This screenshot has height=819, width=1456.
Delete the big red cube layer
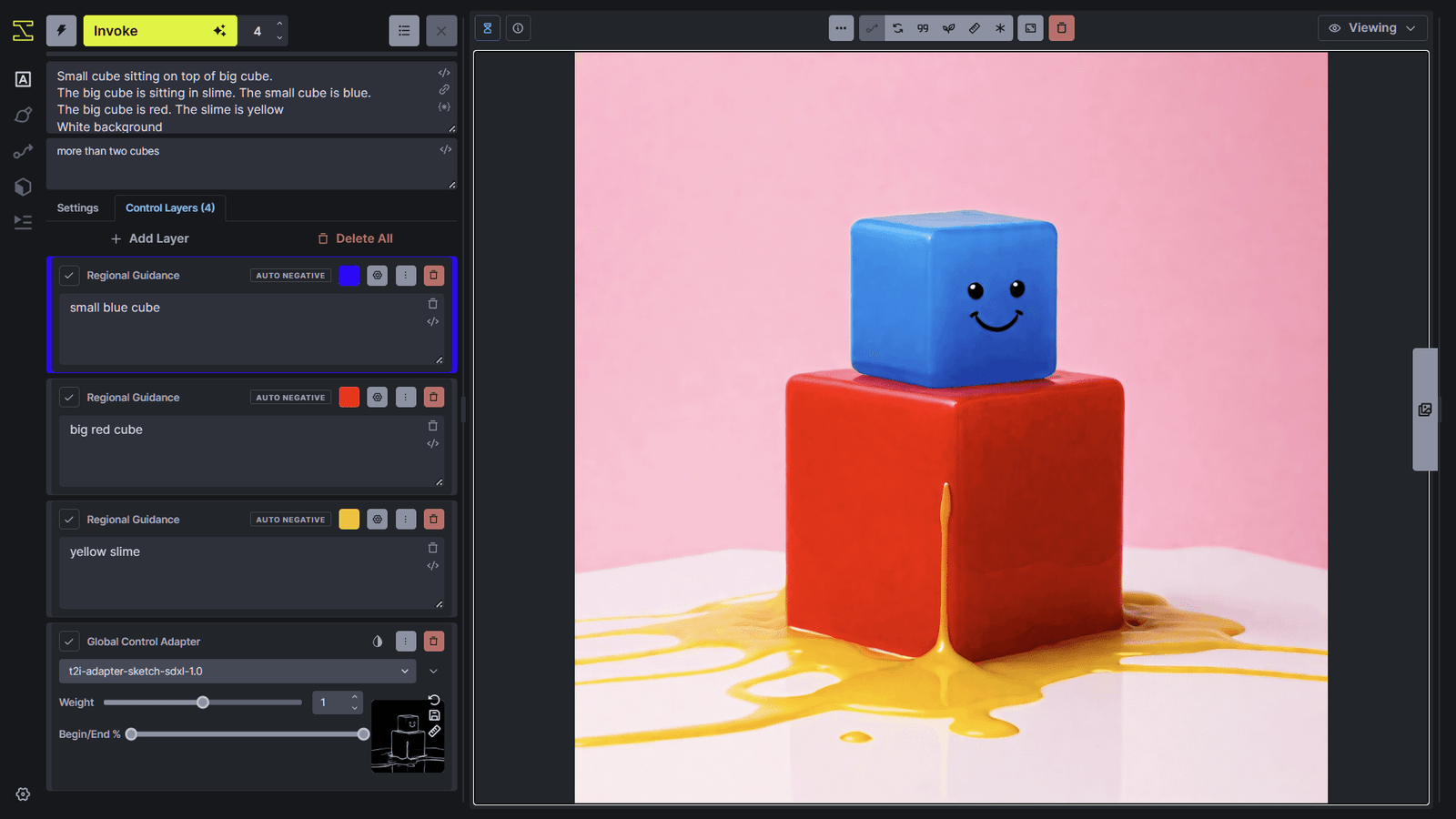[434, 397]
